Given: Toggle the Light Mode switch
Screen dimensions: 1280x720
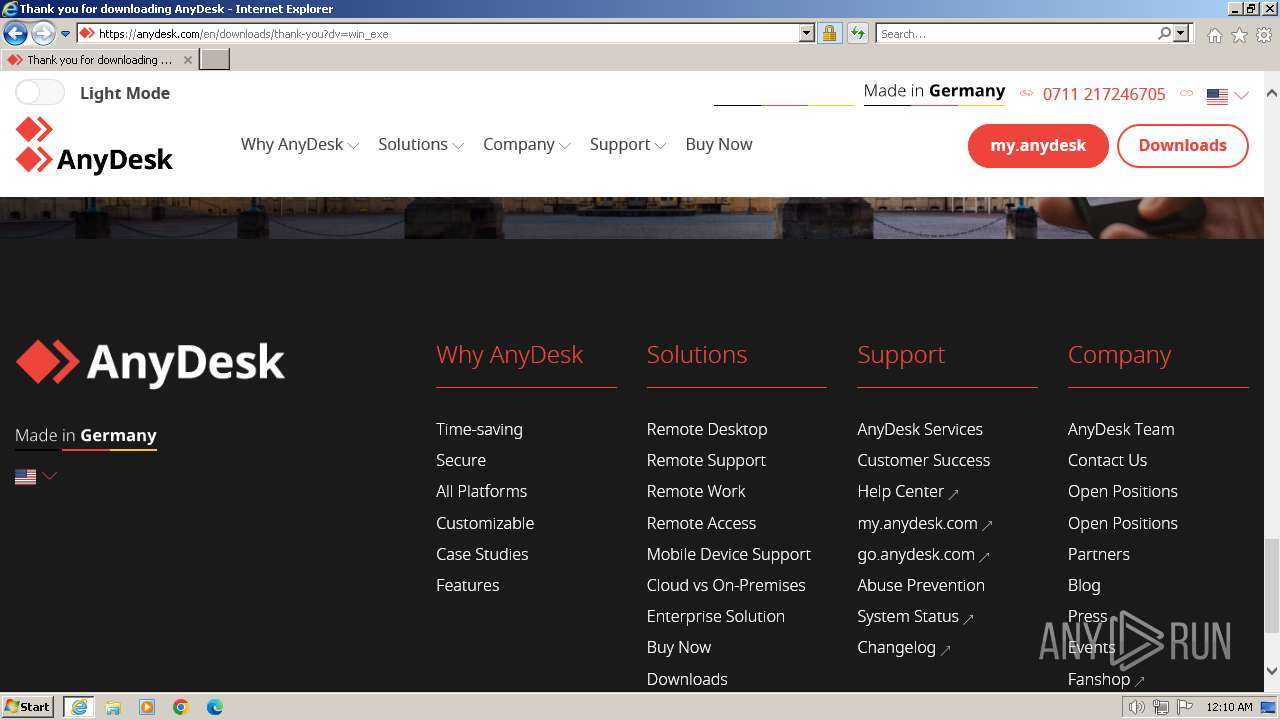Looking at the screenshot, I should pyautogui.click(x=40, y=93).
